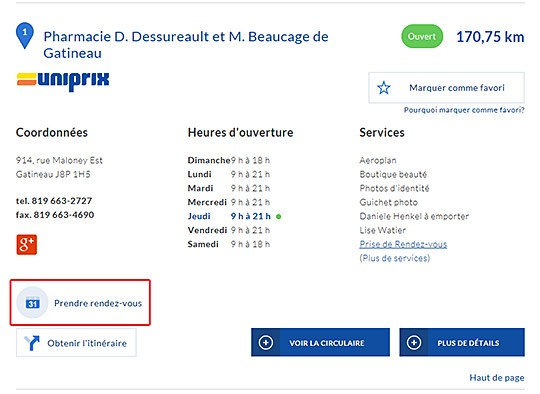The width and height of the screenshot is (540, 394).
Task: Click the green Ouvert status badge
Action: [x=422, y=36]
